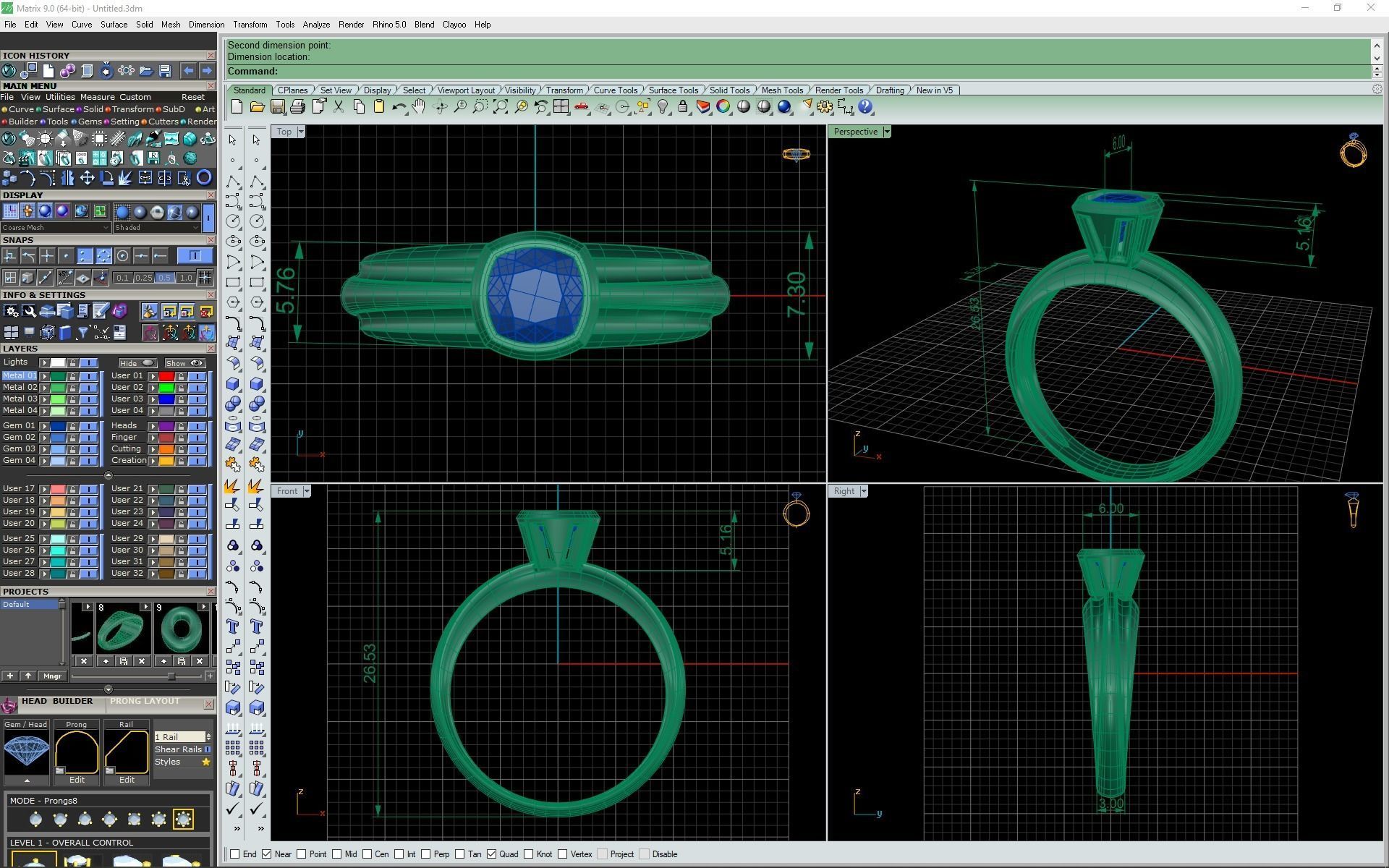The image size is (1389, 868).
Task: Click the Projects thumbnail size slider handle
Action: click(171, 676)
